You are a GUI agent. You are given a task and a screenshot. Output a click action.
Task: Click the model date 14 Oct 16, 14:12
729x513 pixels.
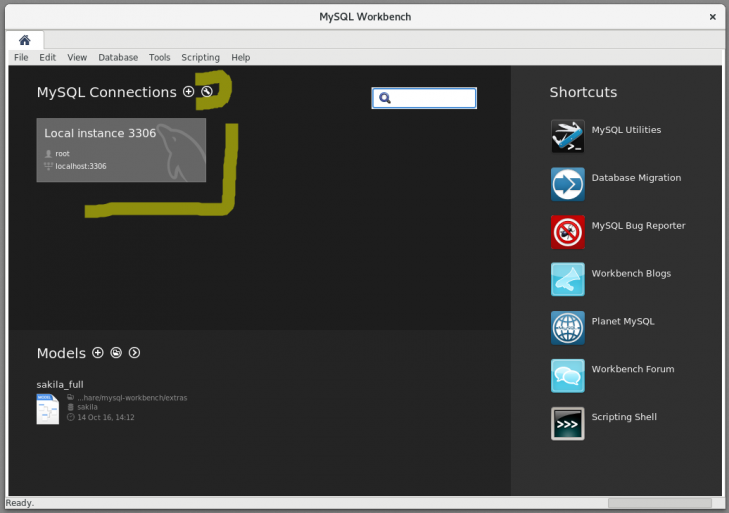[106, 417]
